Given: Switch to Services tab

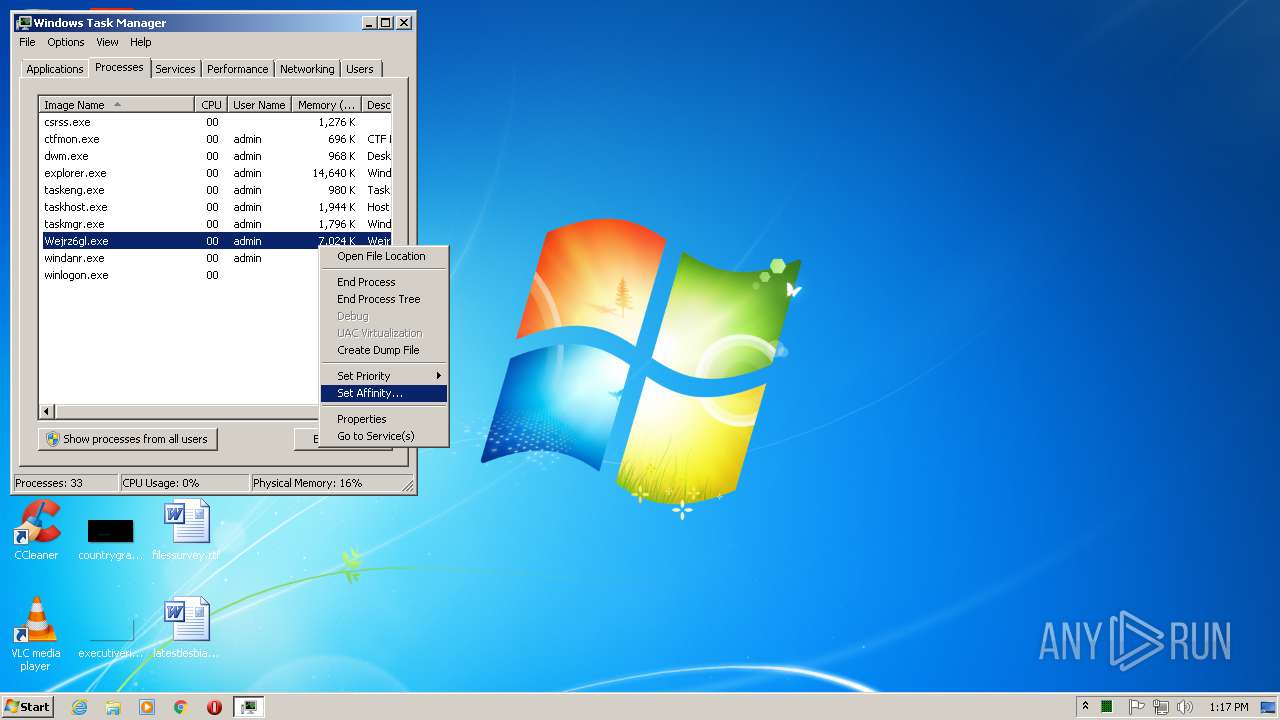Looking at the screenshot, I should pos(175,69).
